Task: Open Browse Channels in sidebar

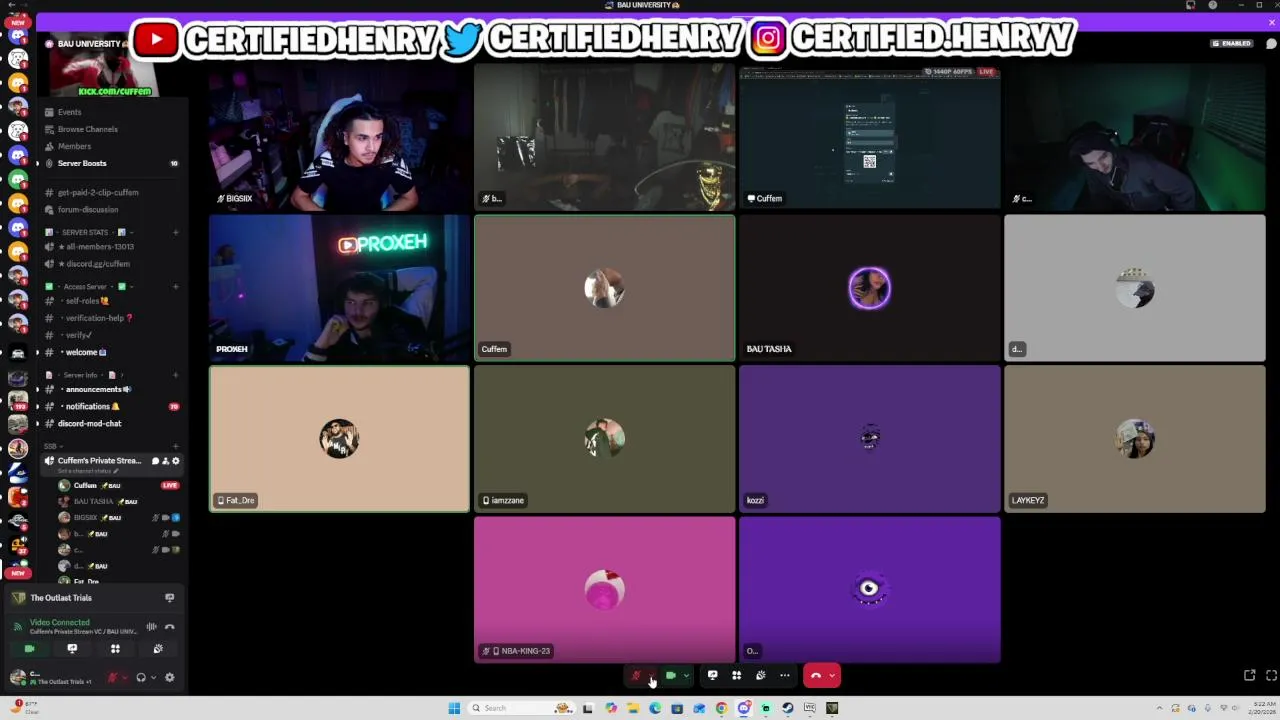Action: pos(87,129)
